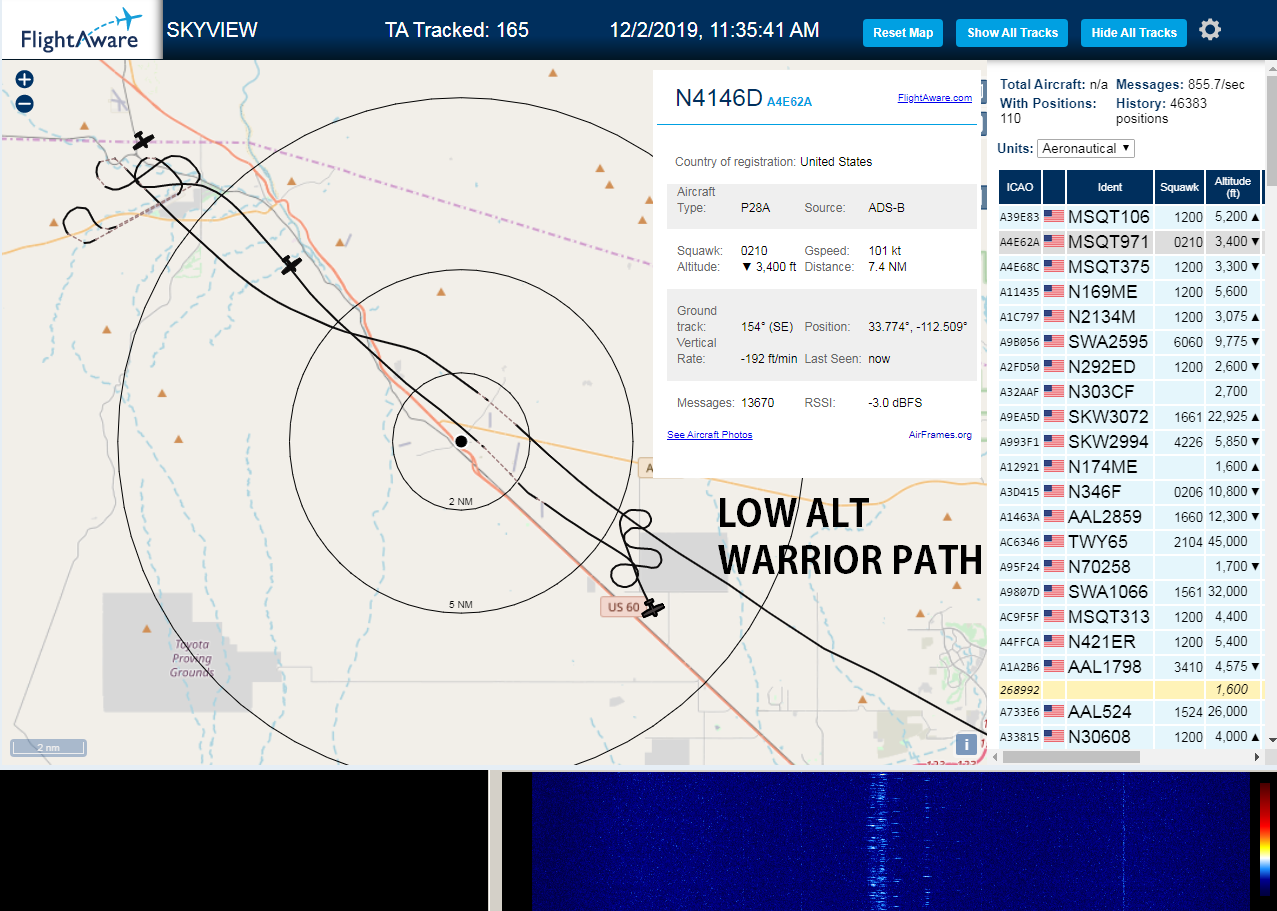Sort table by ICAO column header
This screenshot has height=911, width=1277.
coord(1020,187)
